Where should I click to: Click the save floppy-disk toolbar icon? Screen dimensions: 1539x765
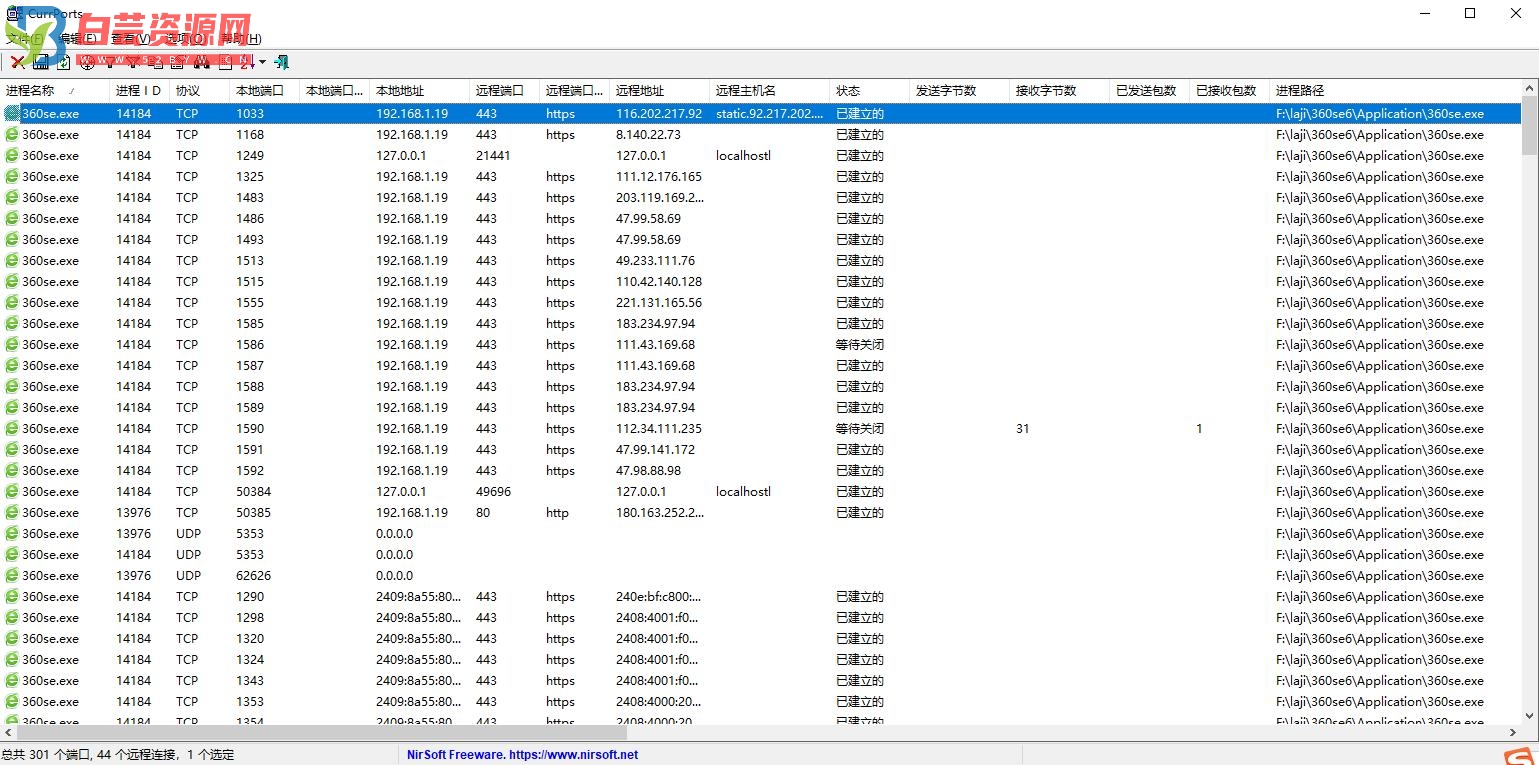(x=41, y=62)
